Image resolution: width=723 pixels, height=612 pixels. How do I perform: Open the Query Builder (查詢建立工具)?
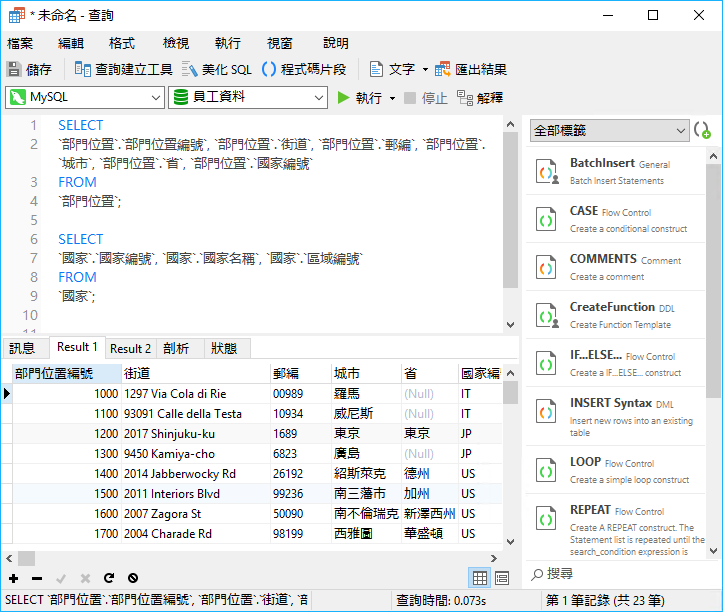point(123,70)
